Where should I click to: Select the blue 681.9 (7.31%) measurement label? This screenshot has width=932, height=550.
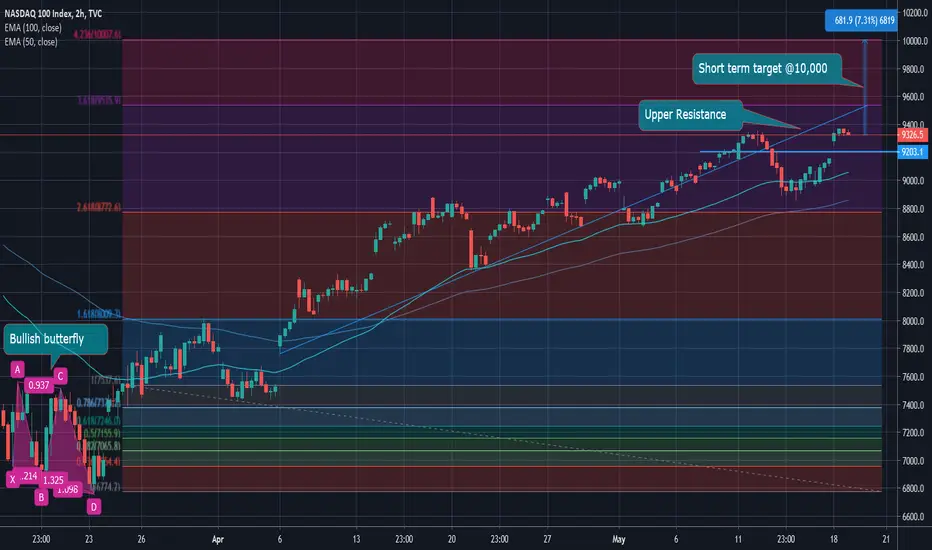point(861,21)
